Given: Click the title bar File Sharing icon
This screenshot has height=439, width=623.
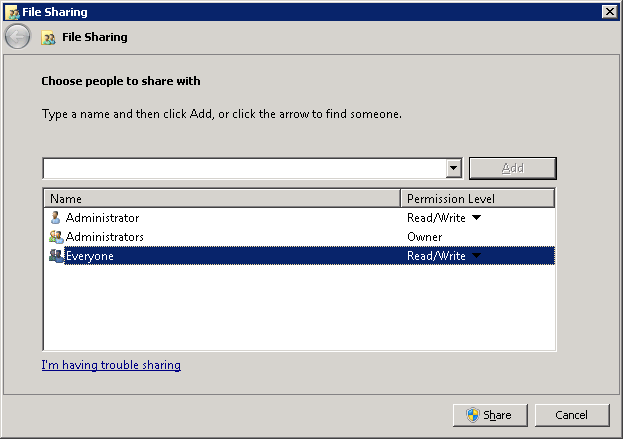Looking at the screenshot, I should 13,12.
